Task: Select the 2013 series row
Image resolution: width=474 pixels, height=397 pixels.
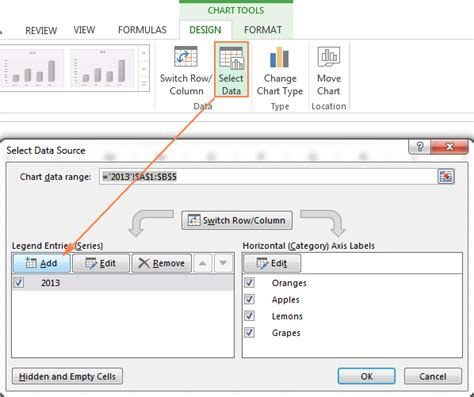Action: pyautogui.click(x=123, y=283)
